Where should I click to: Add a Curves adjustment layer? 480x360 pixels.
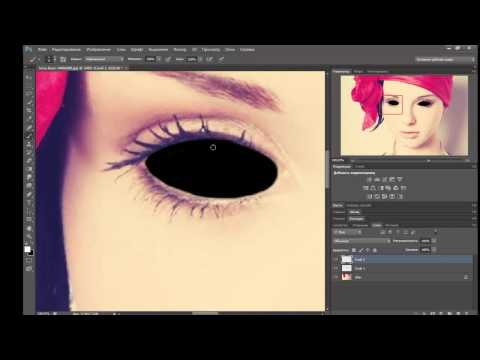pyautogui.click(x=384, y=180)
